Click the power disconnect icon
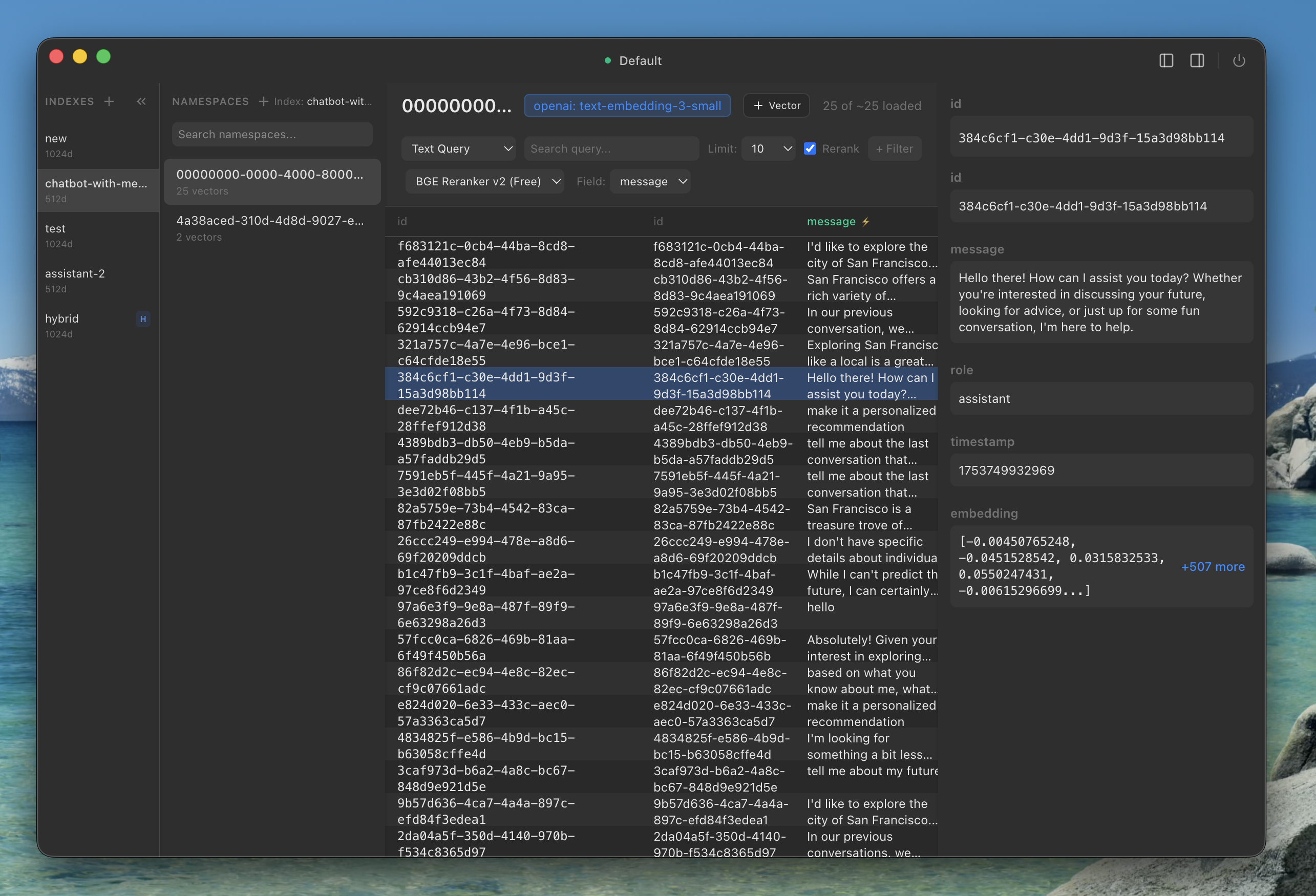Screen dimensions: 1316x896 tap(1239, 60)
